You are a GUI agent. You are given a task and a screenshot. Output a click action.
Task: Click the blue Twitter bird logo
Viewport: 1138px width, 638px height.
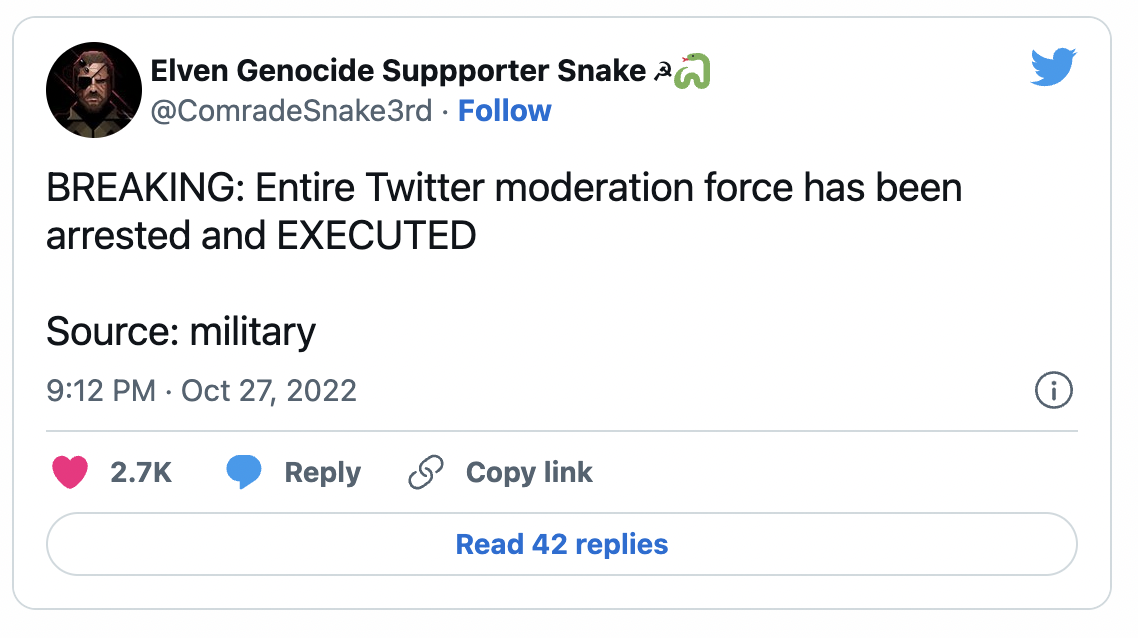tap(1051, 68)
